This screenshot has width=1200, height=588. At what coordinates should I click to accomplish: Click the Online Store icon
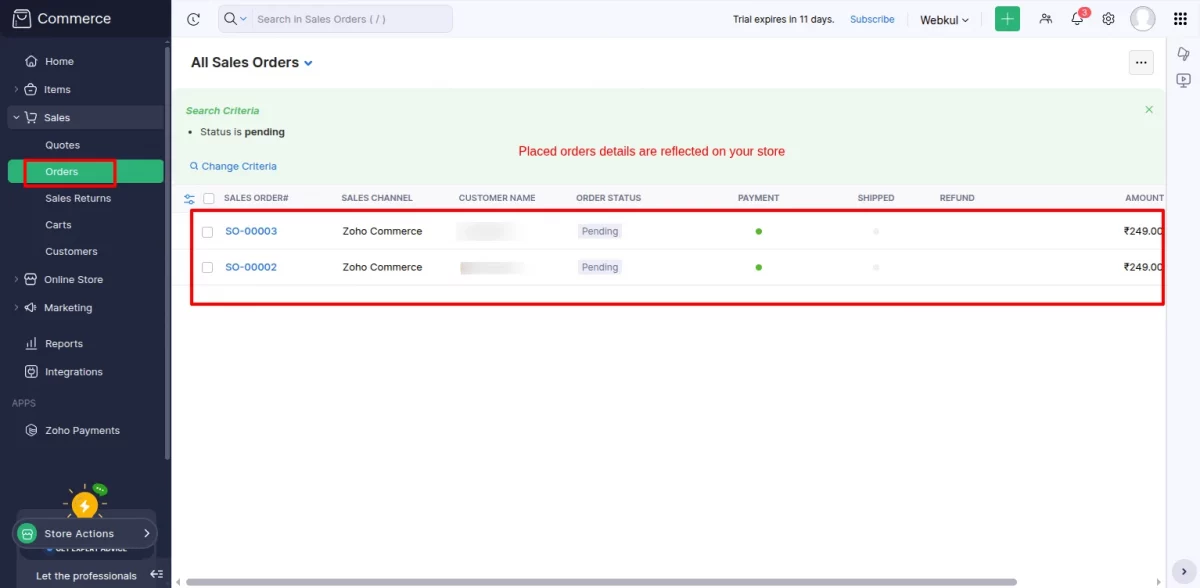point(31,279)
